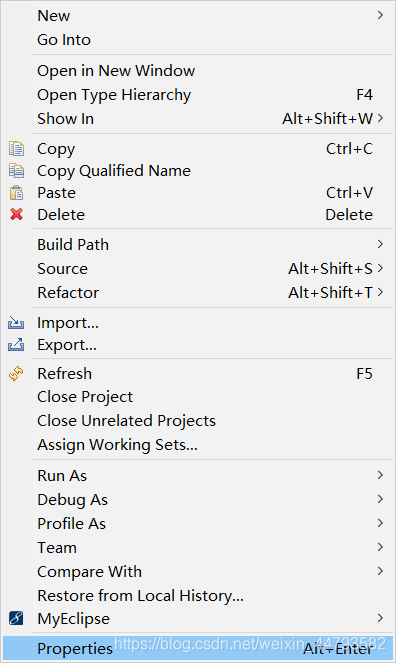This screenshot has height=663, width=396.
Task: Expand the Build Path submenu arrow
Action: tap(380, 244)
